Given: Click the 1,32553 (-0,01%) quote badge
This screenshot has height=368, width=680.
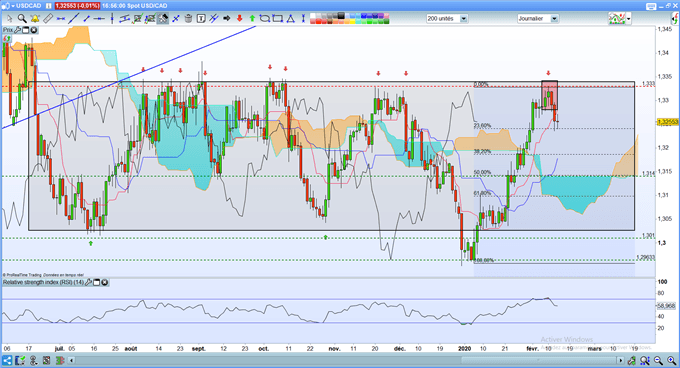Looking at the screenshot, I should [x=77, y=6].
